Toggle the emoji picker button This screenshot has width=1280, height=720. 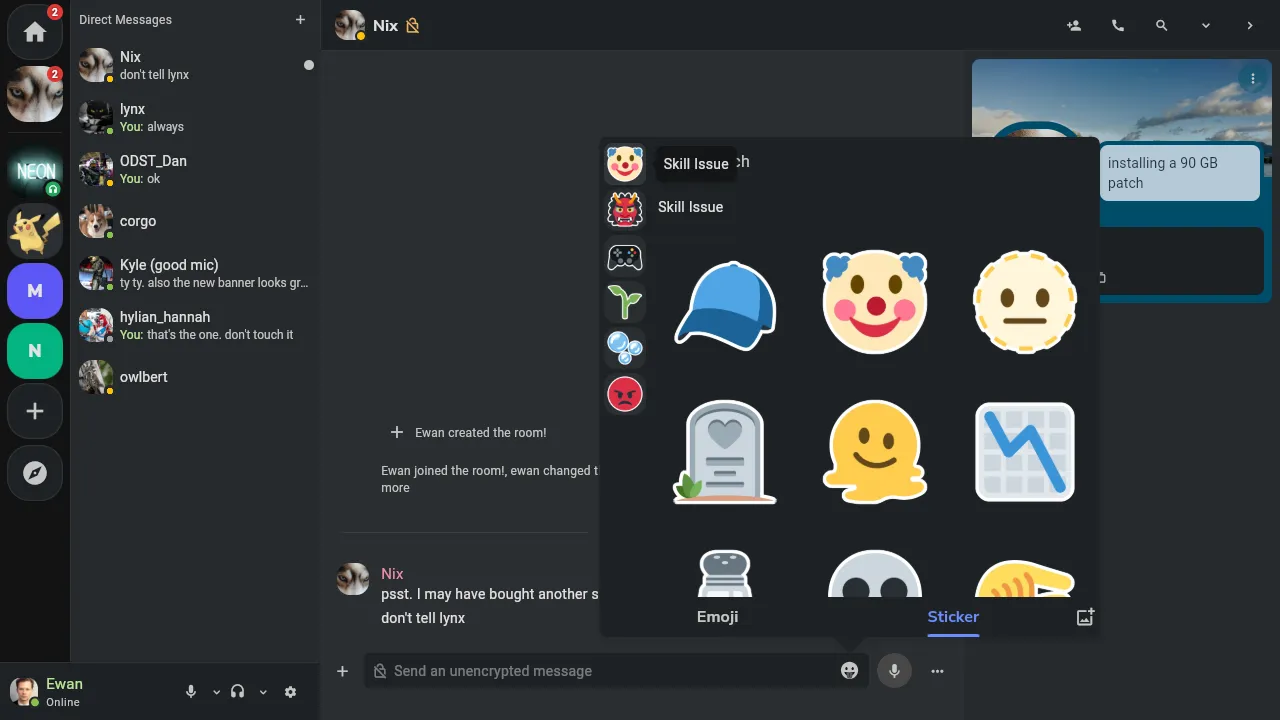(x=850, y=671)
